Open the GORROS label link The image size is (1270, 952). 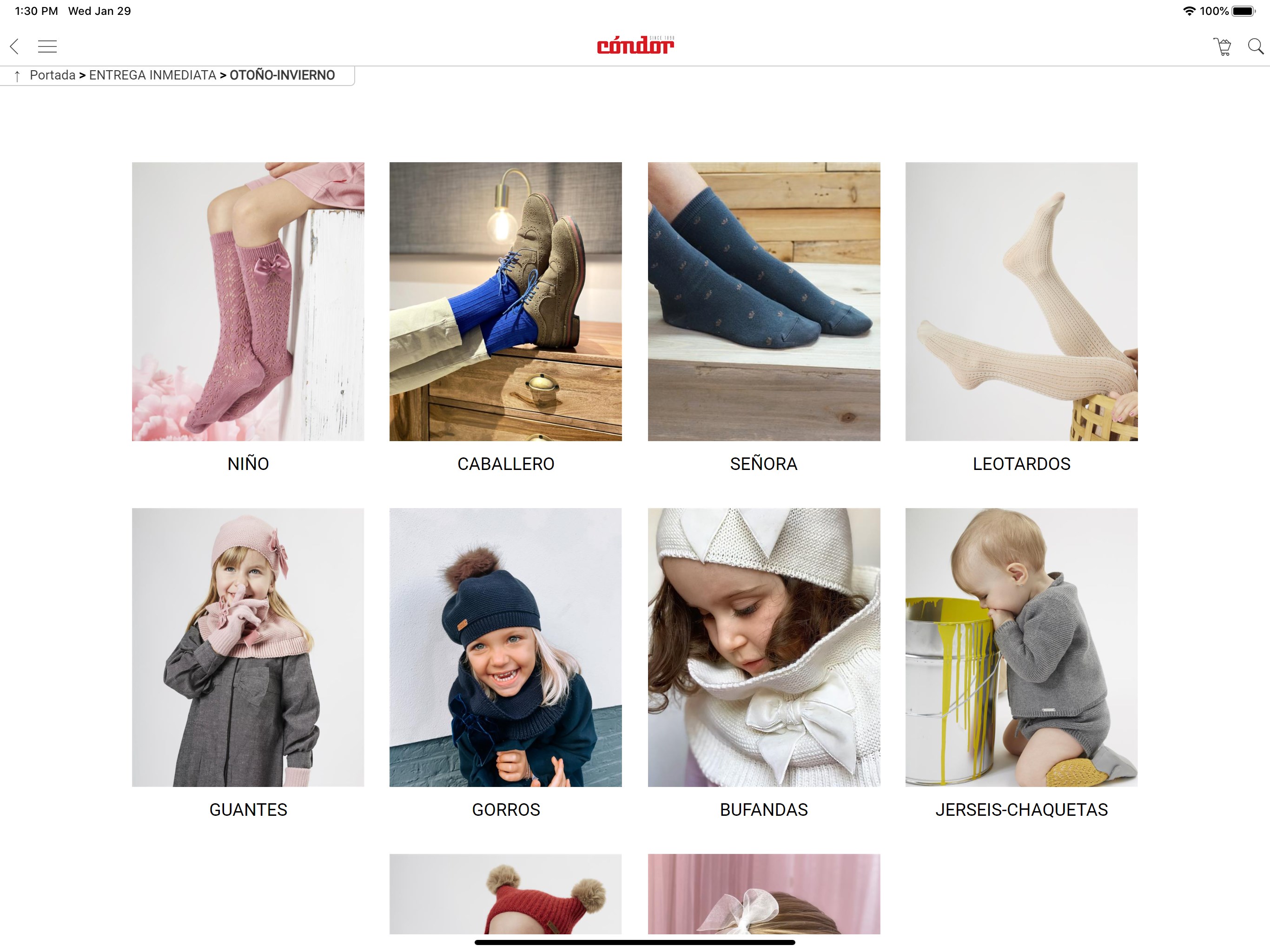[x=506, y=810]
